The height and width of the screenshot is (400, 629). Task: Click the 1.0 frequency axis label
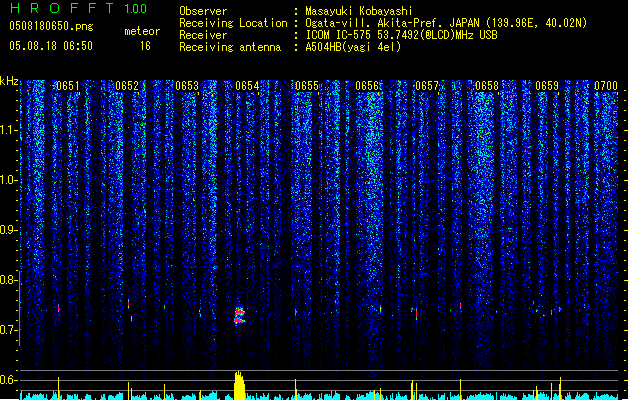tap(8, 180)
